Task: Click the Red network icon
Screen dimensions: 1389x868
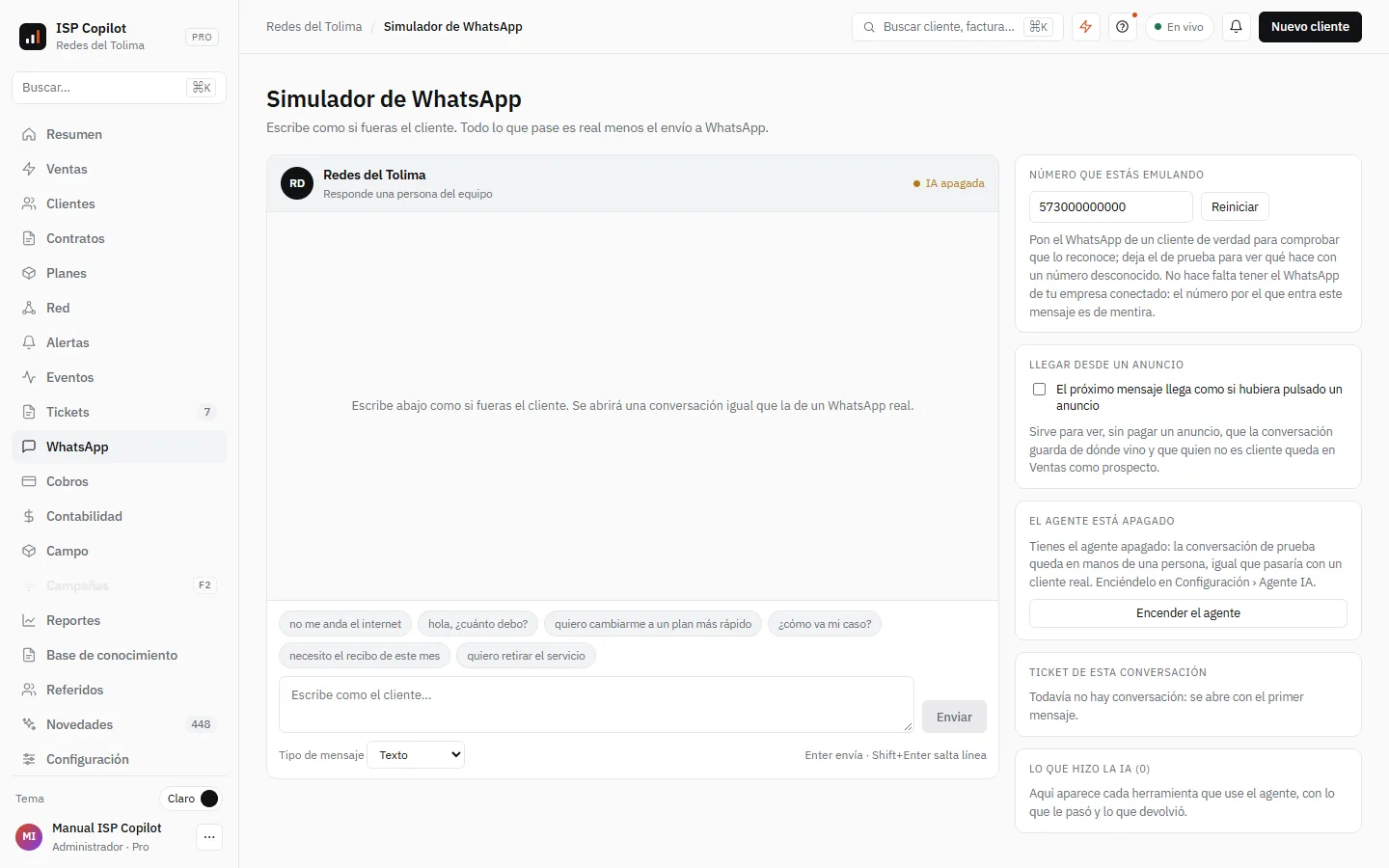Action: point(29,308)
